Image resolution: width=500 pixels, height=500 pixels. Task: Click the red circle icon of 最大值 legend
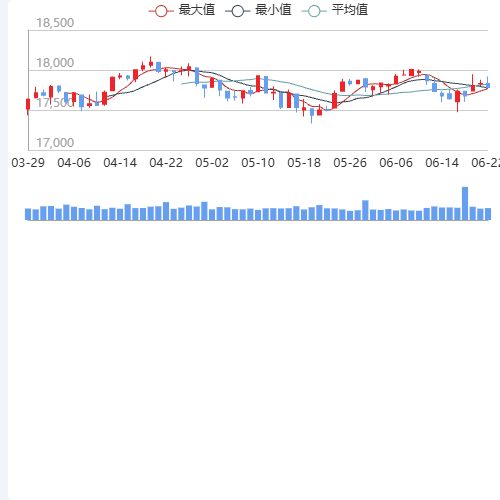pos(161,11)
